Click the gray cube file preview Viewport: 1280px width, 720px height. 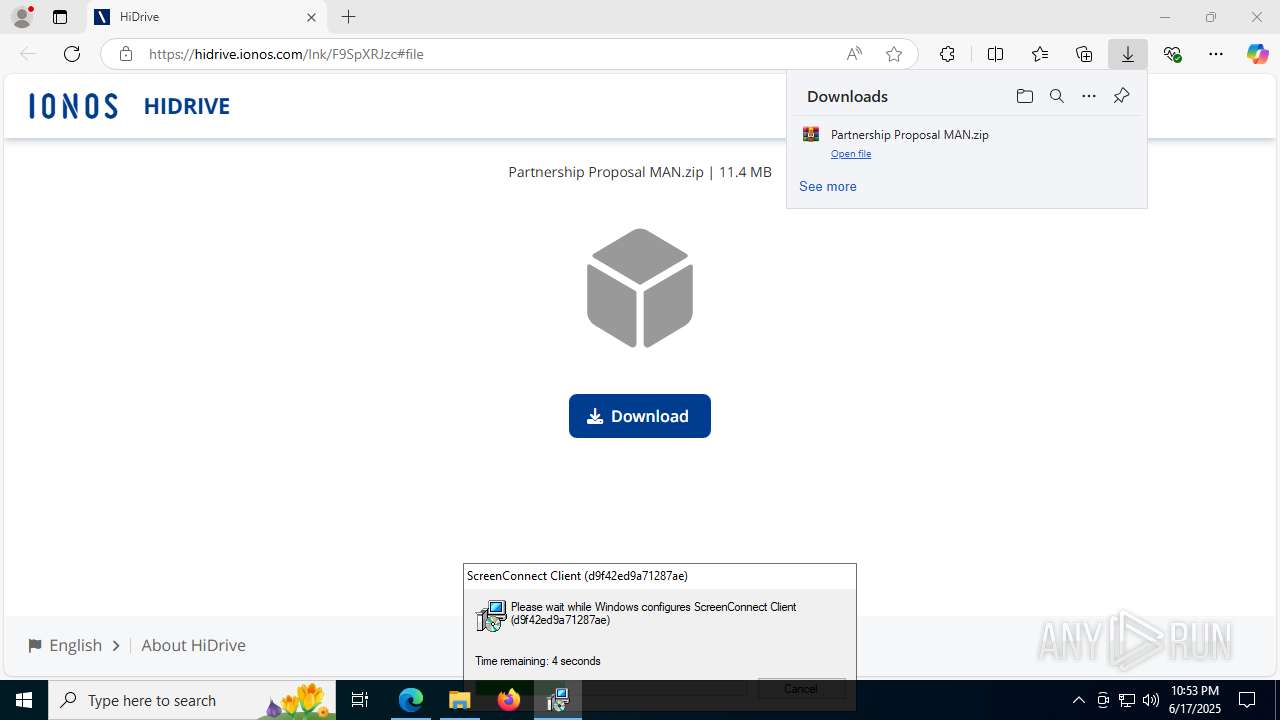click(x=640, y=288)
